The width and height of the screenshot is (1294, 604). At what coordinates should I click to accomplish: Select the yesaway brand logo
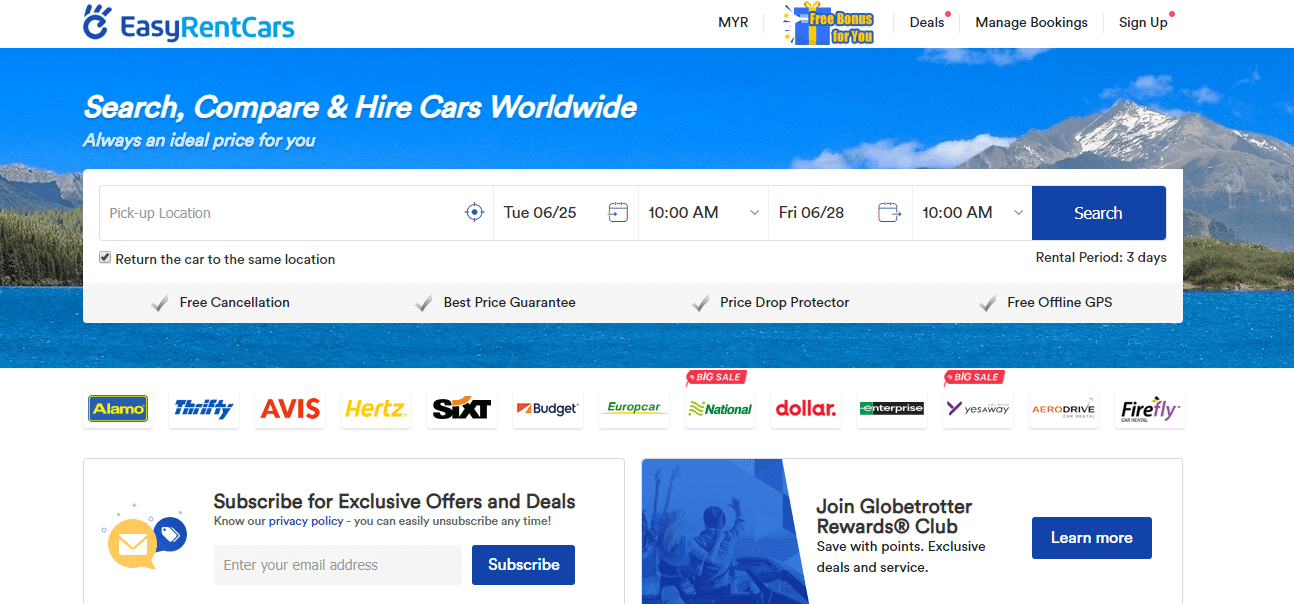978,408
